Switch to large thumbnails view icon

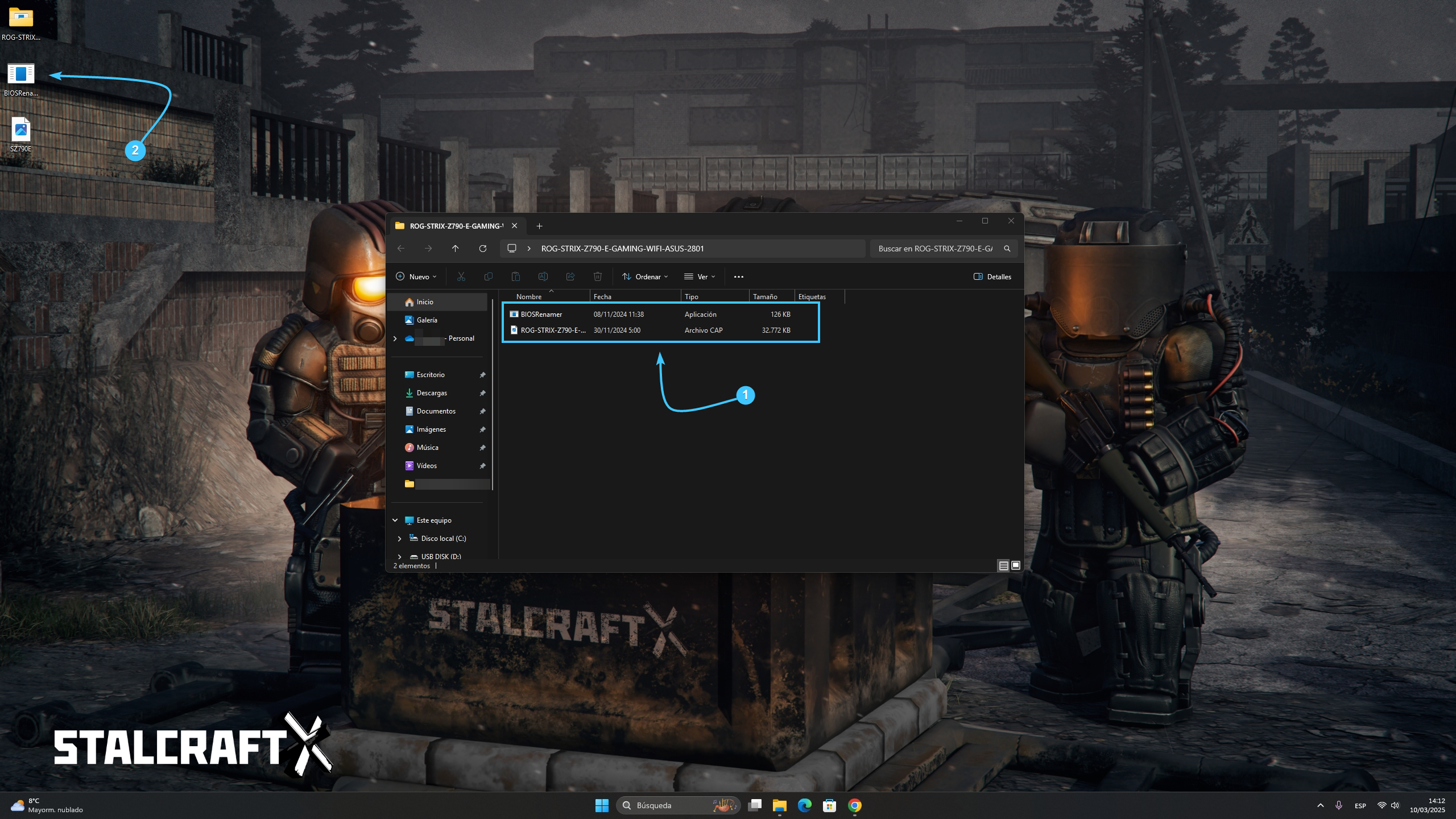pyautogui.click(x=1016, y=566)
